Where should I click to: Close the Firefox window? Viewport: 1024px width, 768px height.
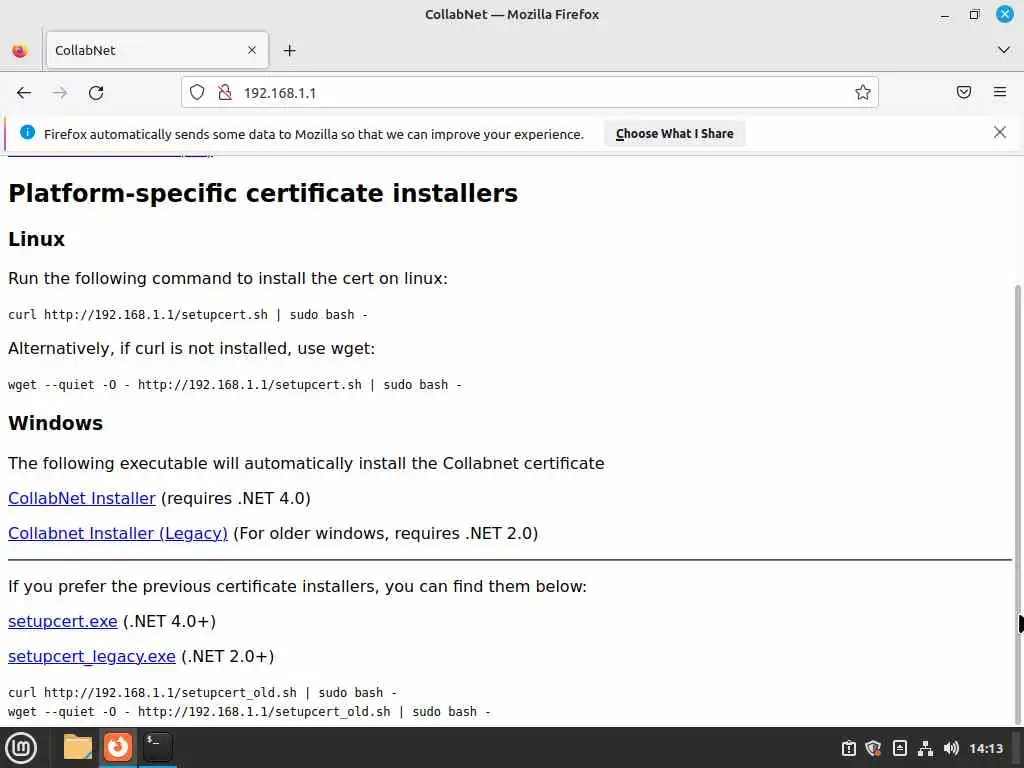coord(1005,14)
